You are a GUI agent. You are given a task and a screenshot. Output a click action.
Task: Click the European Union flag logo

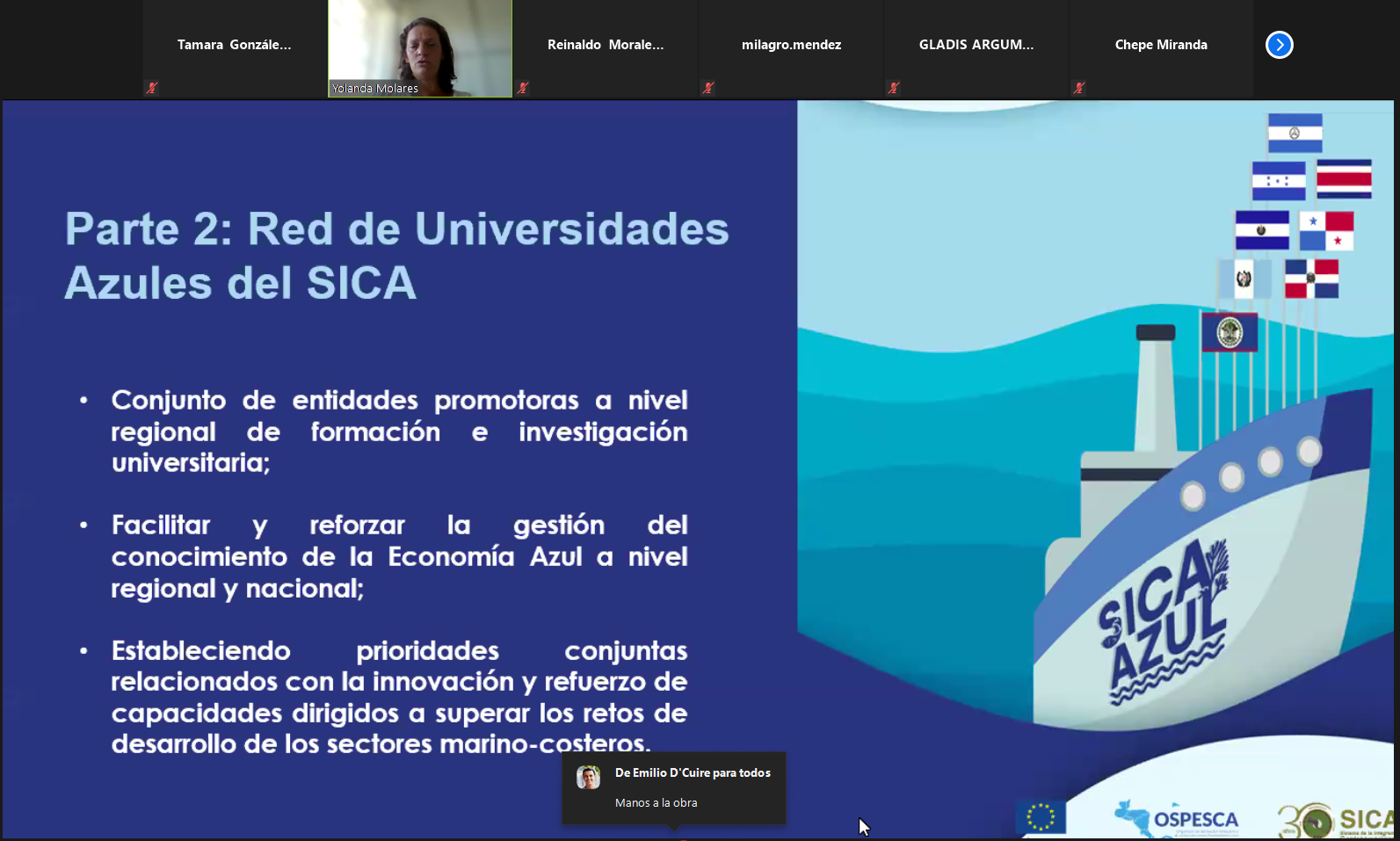click(1041, 817)
